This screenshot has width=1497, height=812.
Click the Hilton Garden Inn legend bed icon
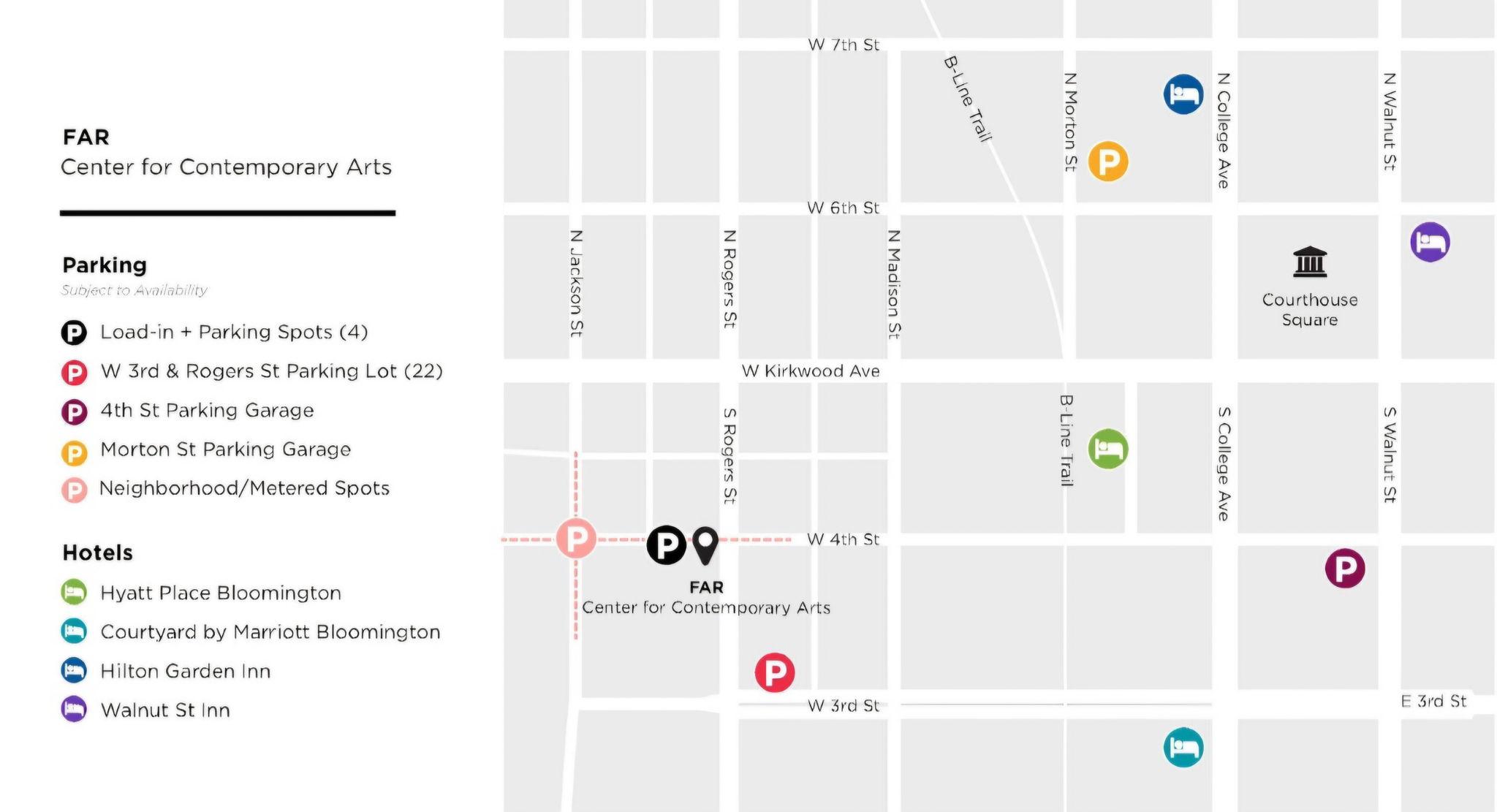(x=74, y=670)
